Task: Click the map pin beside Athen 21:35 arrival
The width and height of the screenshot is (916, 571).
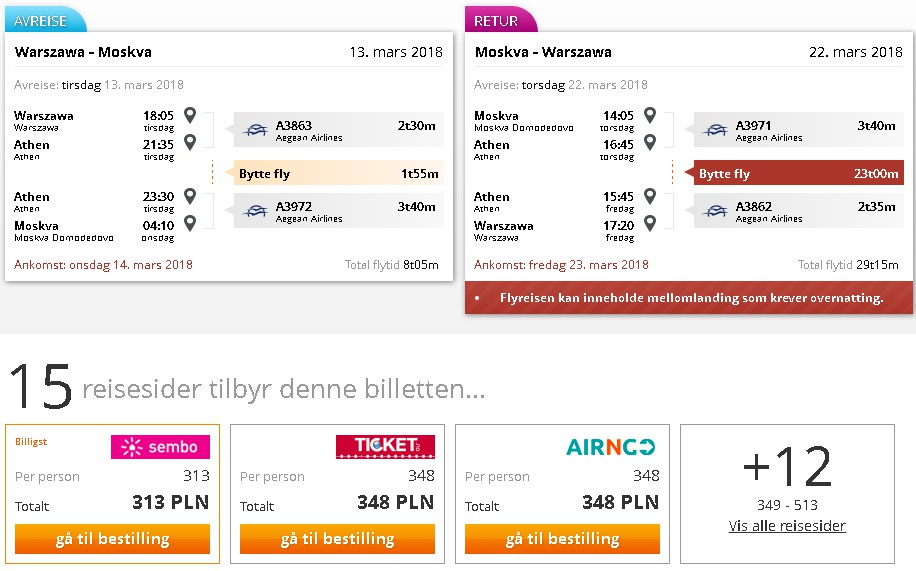Action: (190, 141)
